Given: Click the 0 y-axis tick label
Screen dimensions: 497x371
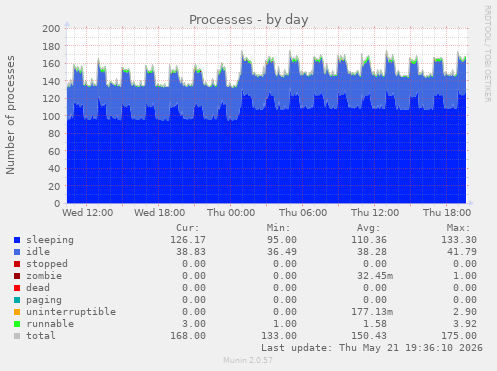Looking at the screenshot, I should pyautogui.click(x=57, y=203).
